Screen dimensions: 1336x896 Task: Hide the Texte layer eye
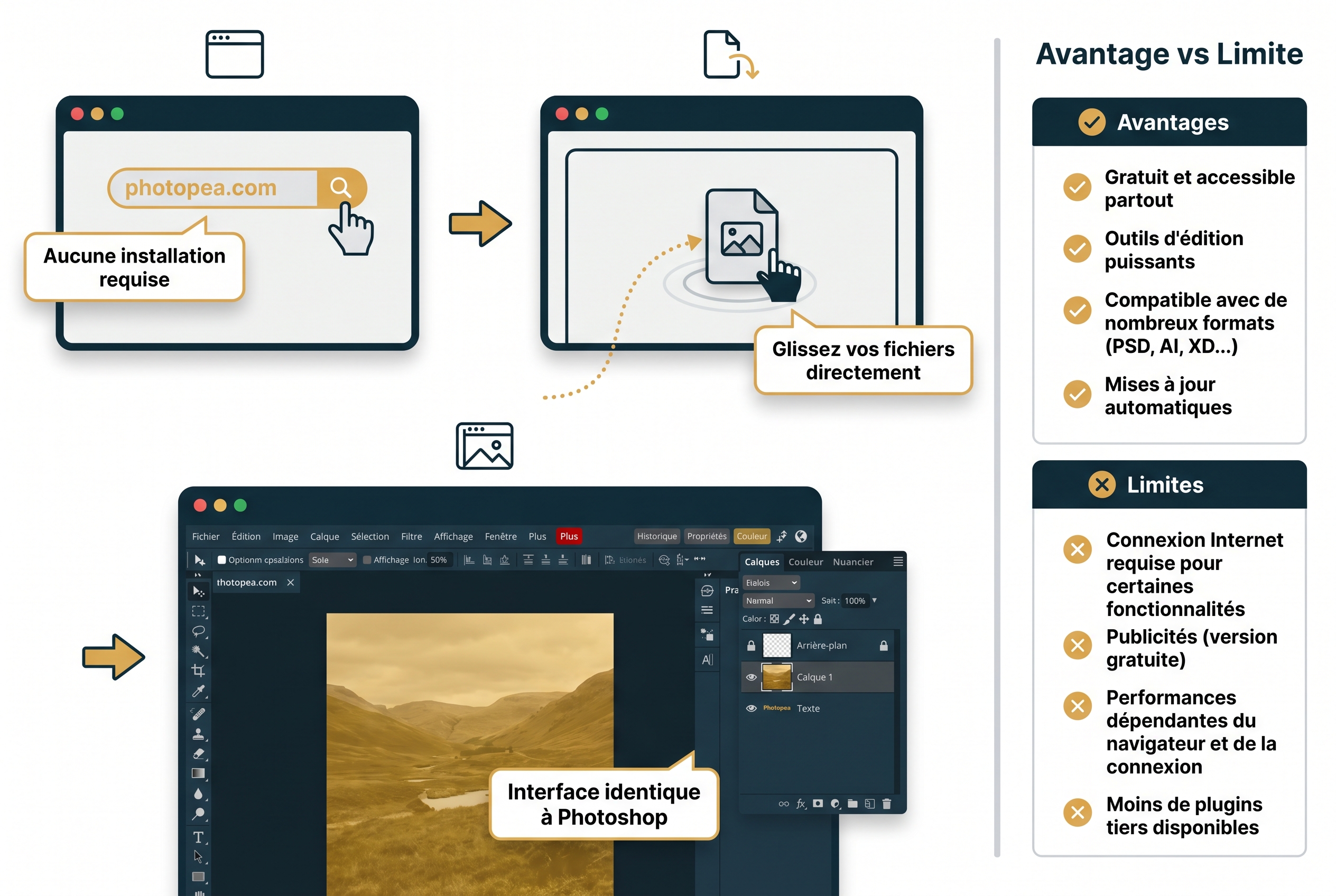click(x=751, y=708)
